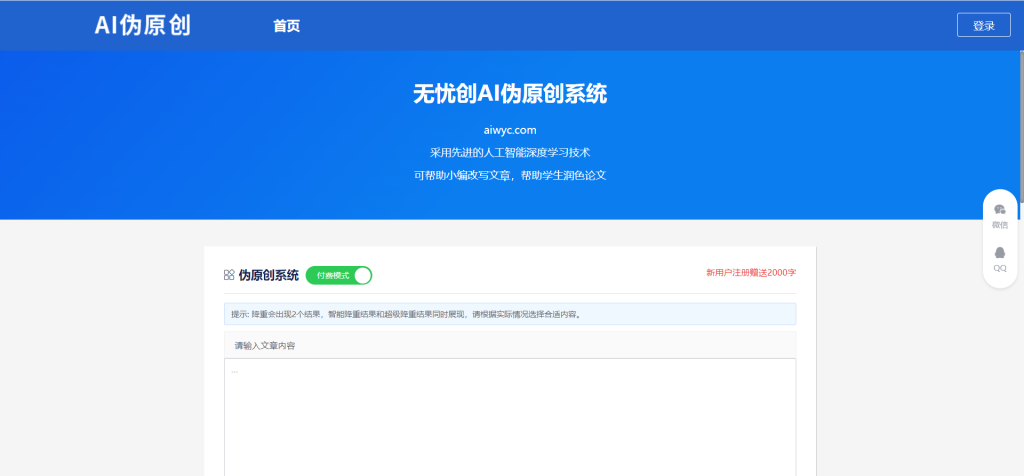Click the blue 提示 hint banner

(x=510, y=314)
